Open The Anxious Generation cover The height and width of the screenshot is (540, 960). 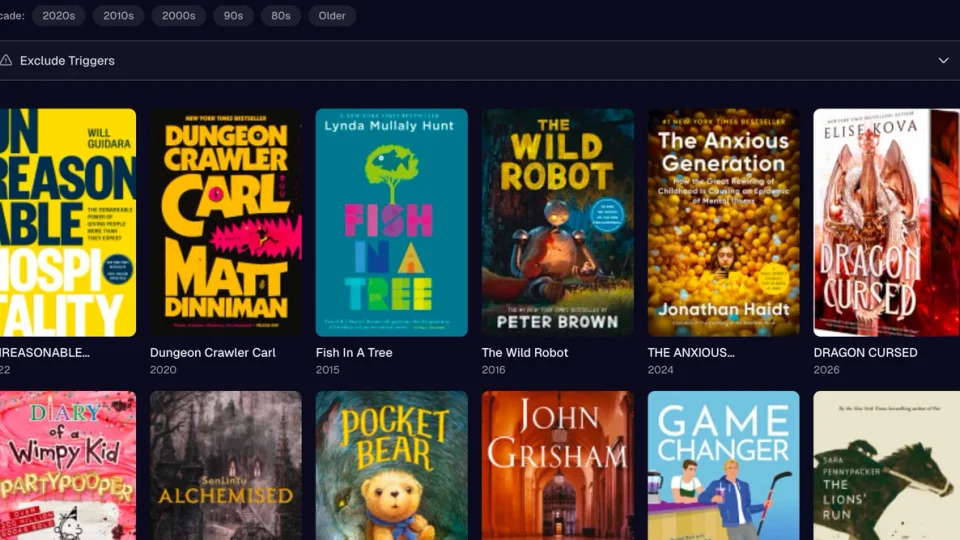tap(724, 222)
